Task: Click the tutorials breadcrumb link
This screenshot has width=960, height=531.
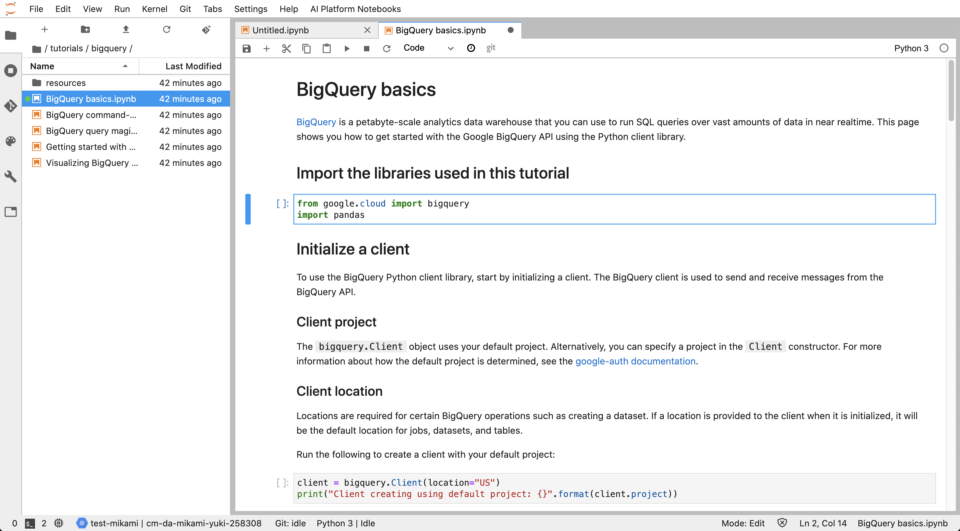Action: click(x=67, y=48)
